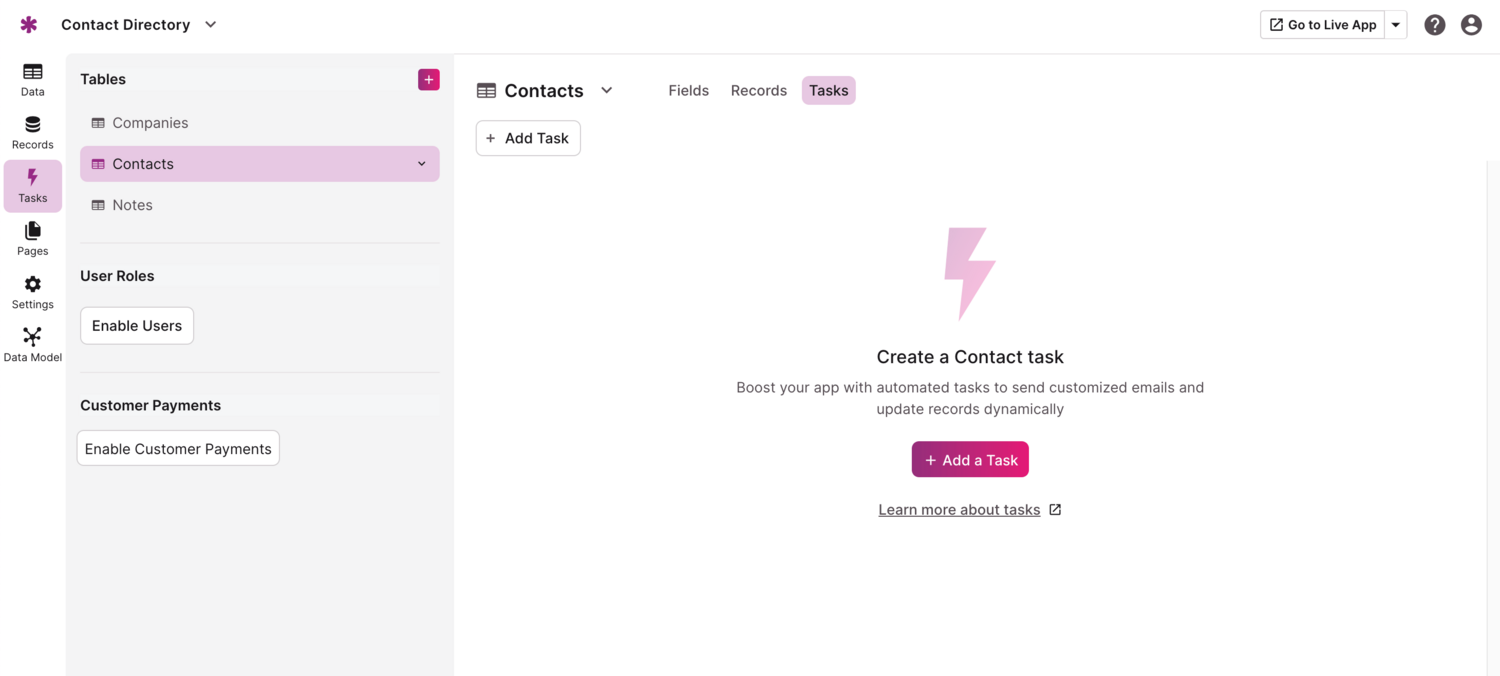Viewport: 1500px width, 676px height.
Task: Switch to the Records tab
Action: pos(759,91)
